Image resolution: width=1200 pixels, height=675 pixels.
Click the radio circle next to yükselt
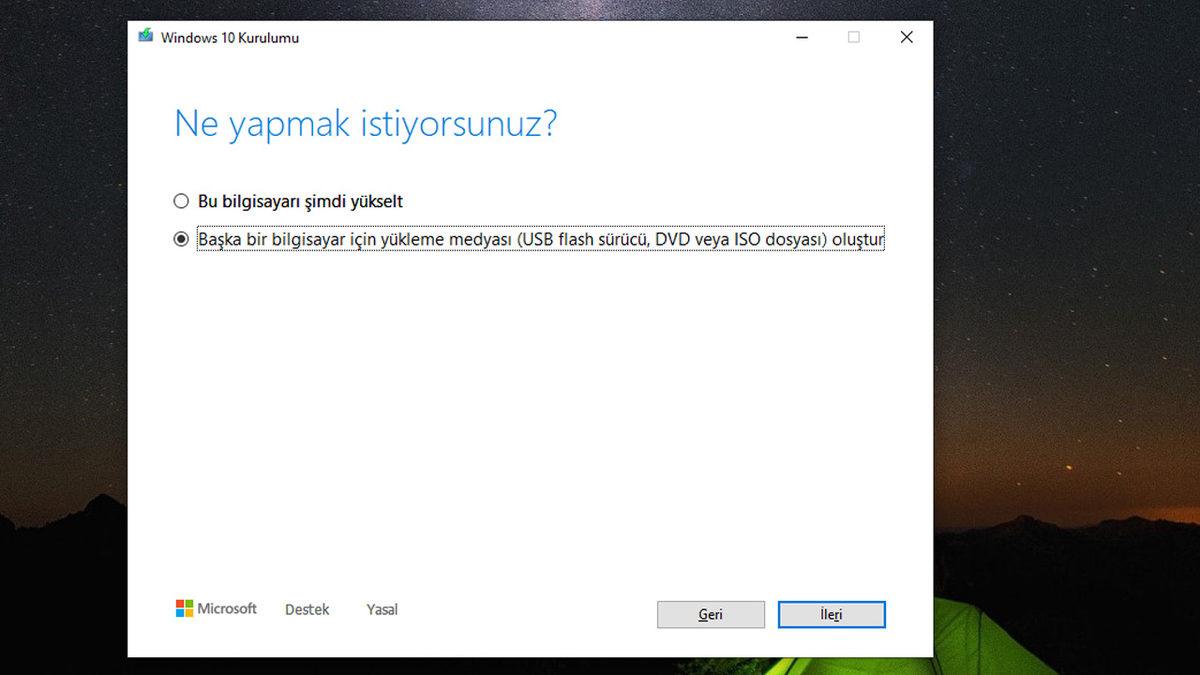[181, 201]
